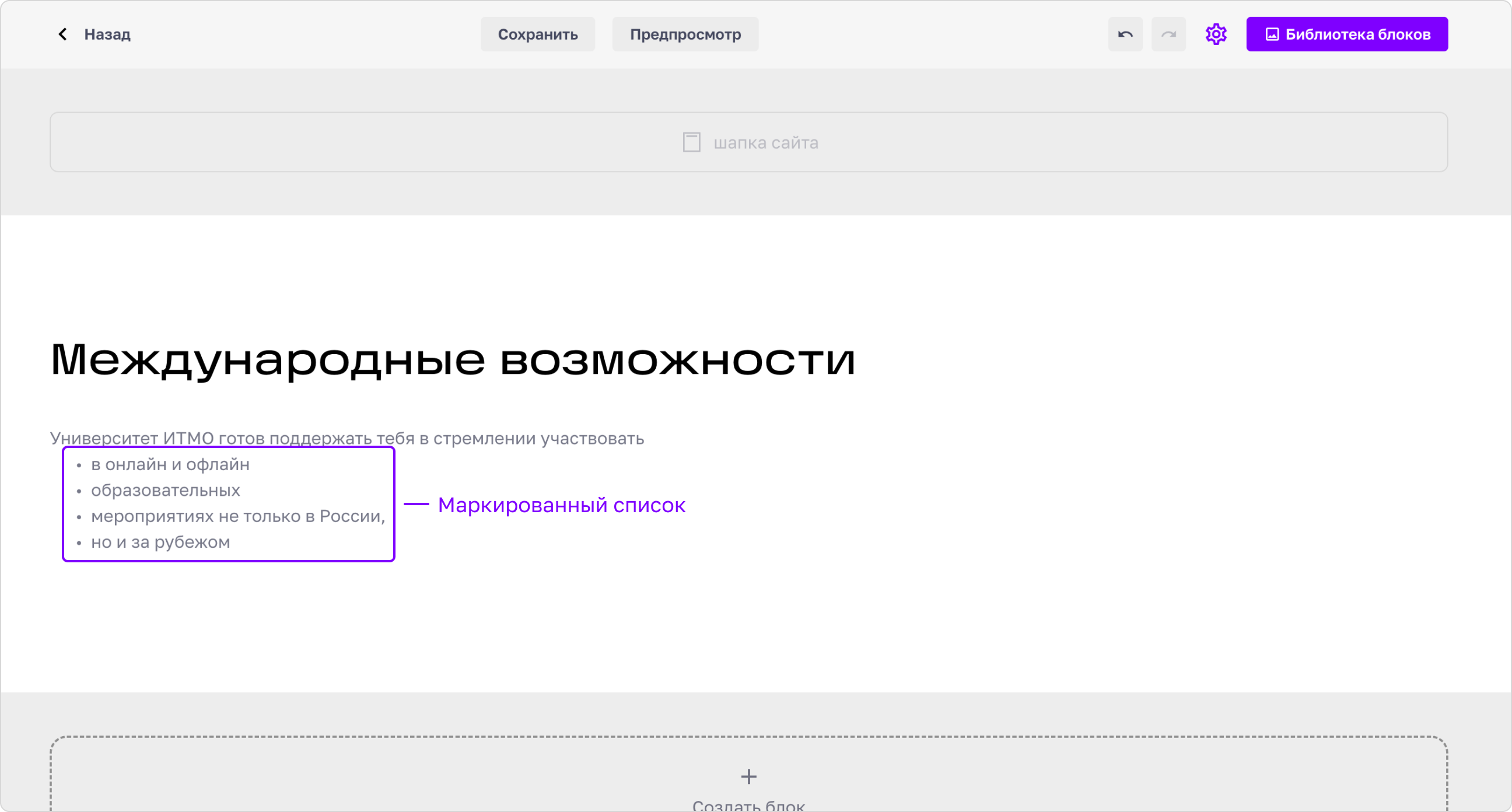The image size is (1512, 812).
Task: Click the шапка сайта layout icon
Action: [691, 142]
